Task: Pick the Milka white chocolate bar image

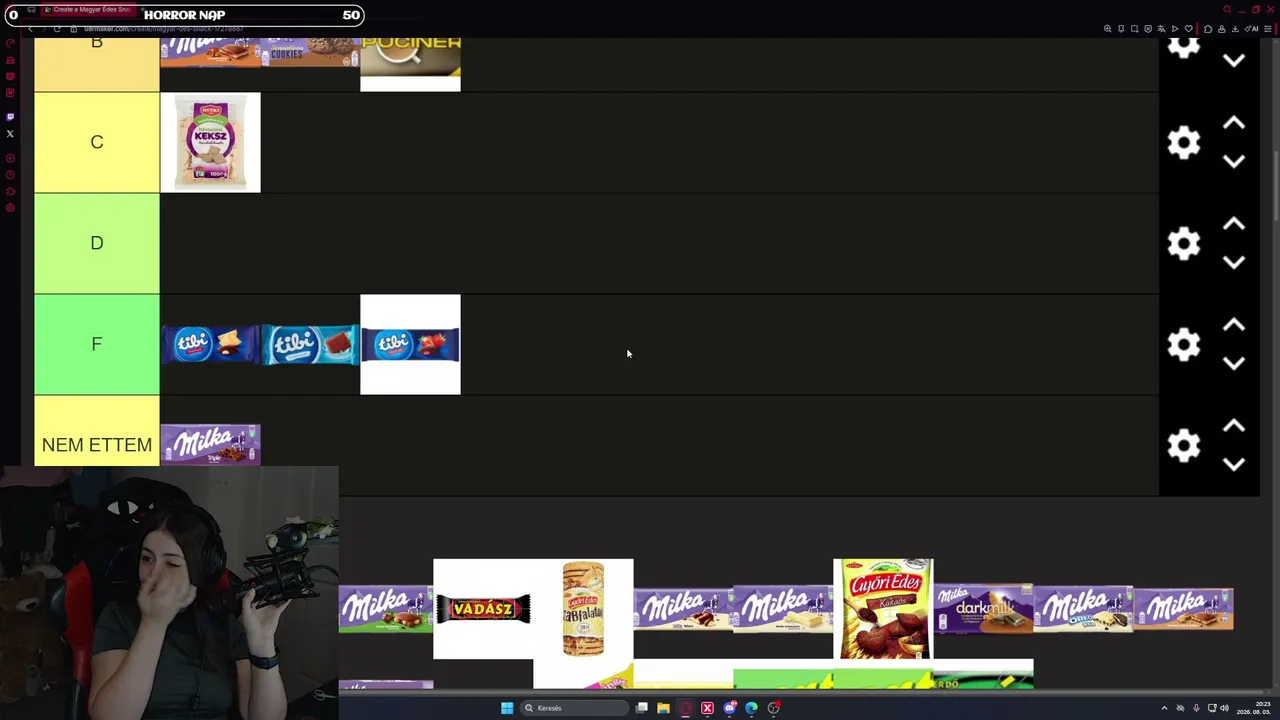Action: [783, 609]
